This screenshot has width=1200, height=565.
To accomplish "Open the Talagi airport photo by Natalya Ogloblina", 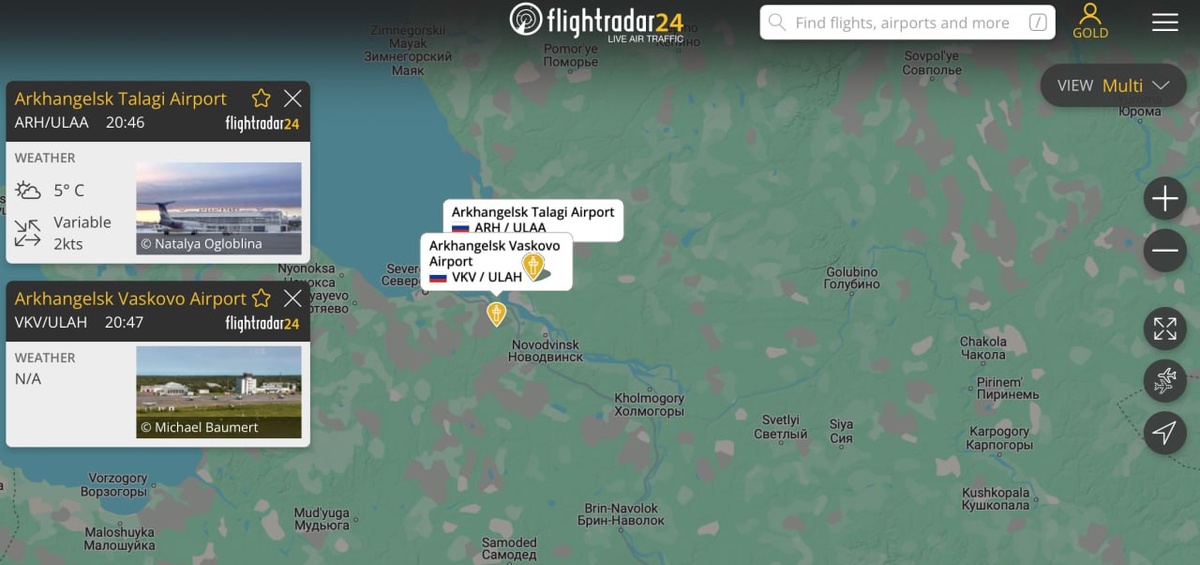I will [218, 208].
